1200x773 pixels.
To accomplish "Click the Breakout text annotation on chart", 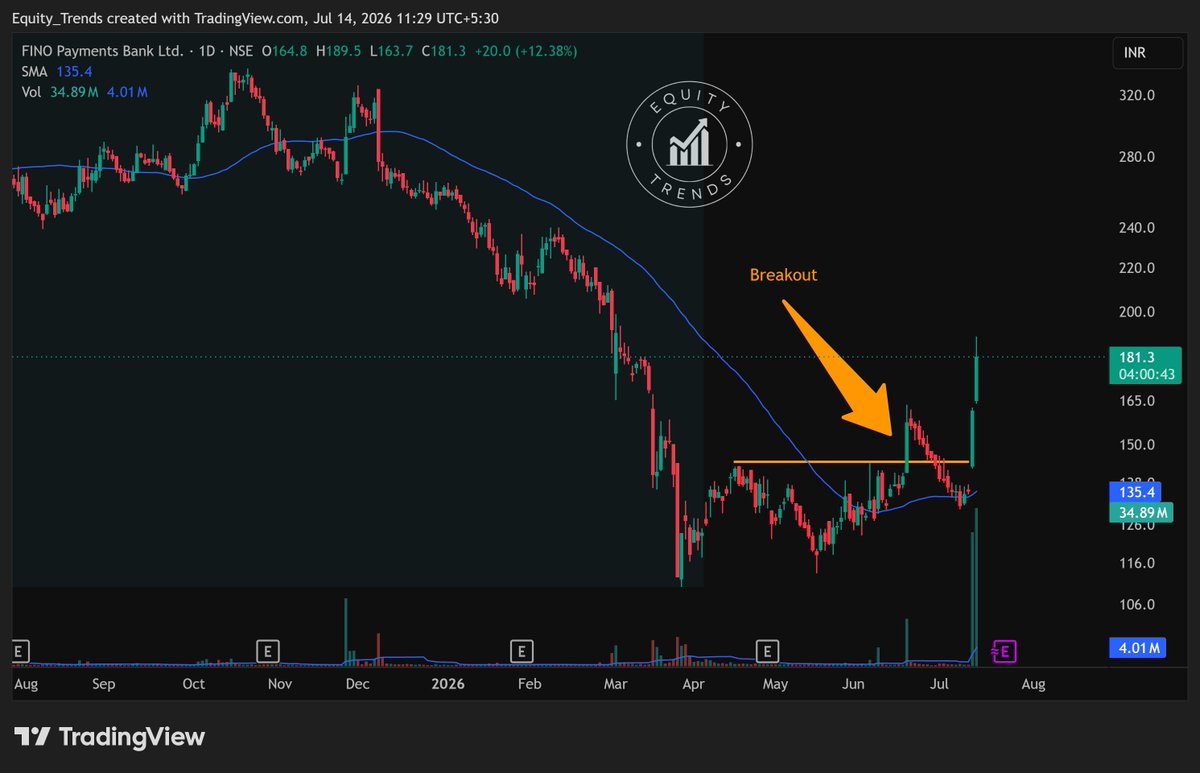I will pyautogui.click(x=783, y=274).
